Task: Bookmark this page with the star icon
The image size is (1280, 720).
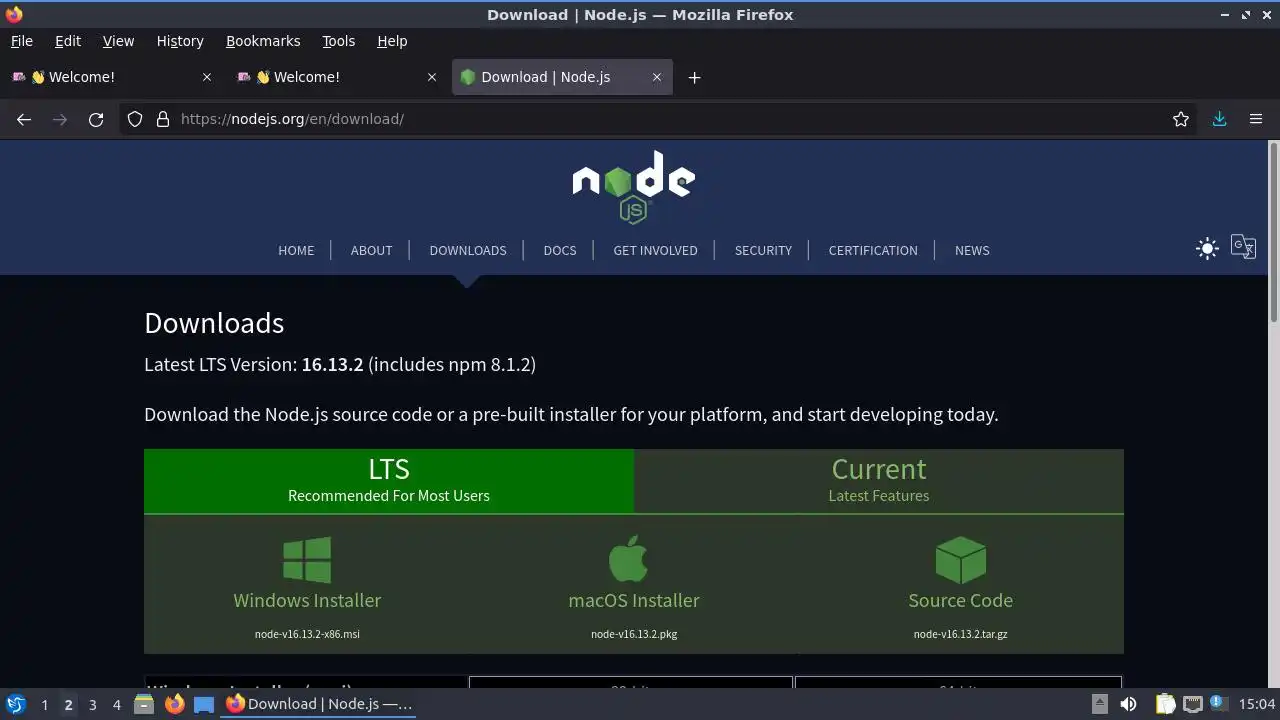Action: click(1181, 119)
